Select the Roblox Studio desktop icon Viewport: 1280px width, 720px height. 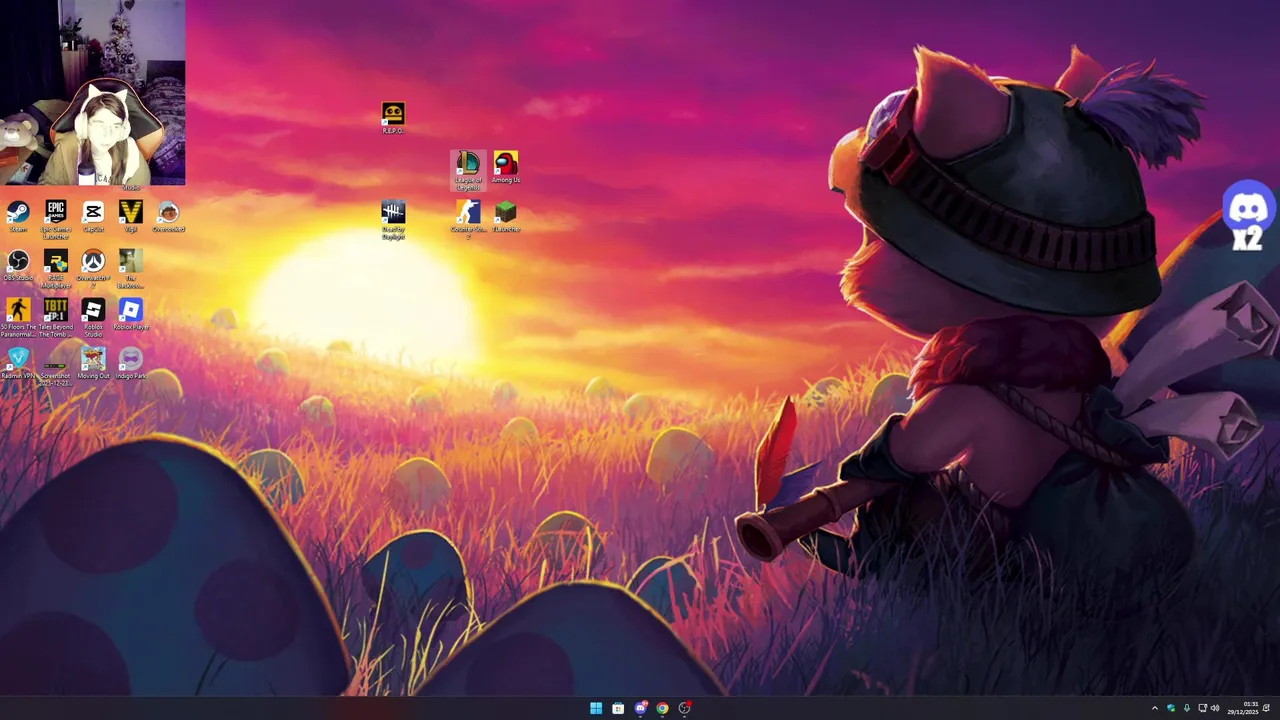[93, 318]
